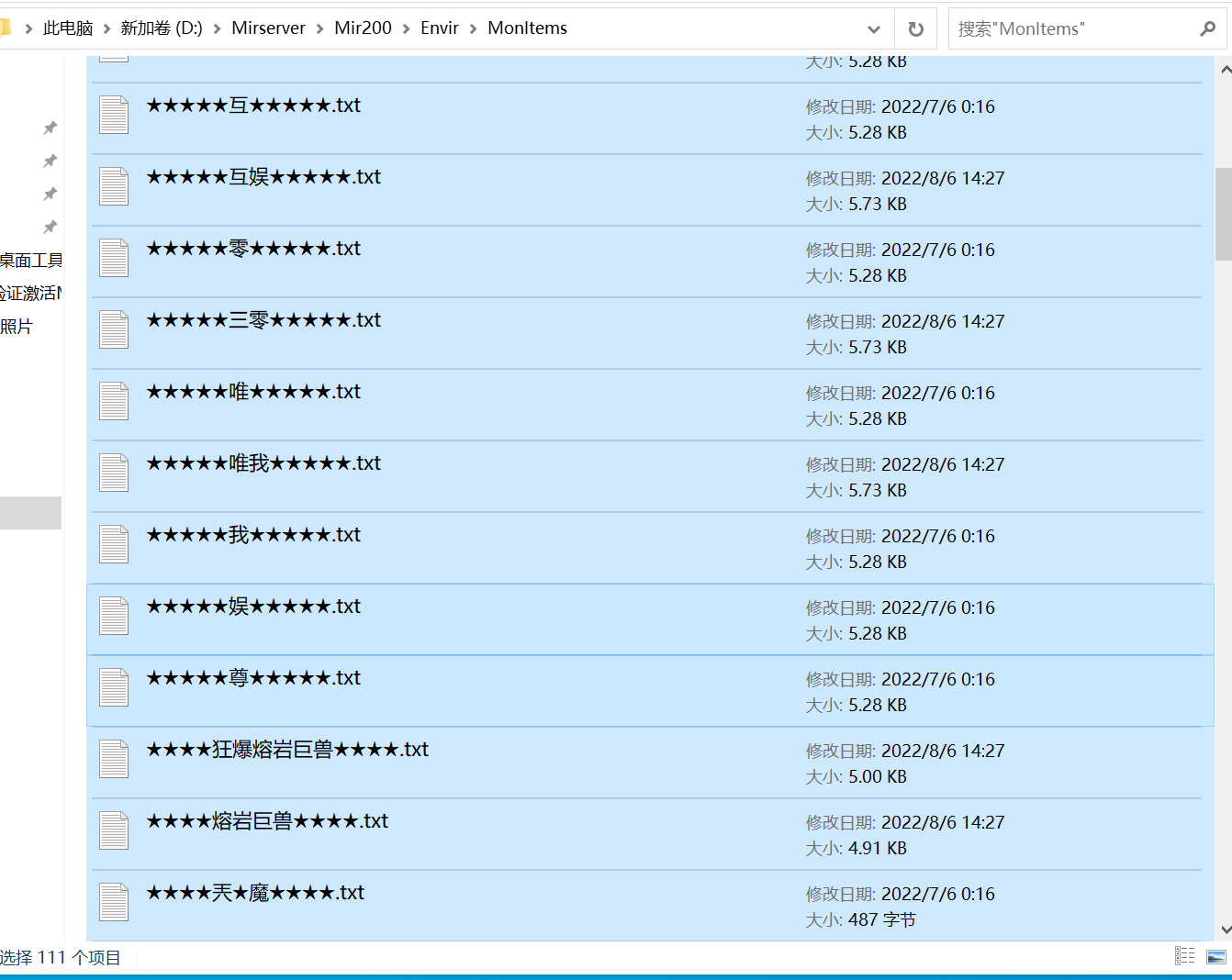Click file icon of ★★★★★娱★★★★★.txt

[114, 616]
